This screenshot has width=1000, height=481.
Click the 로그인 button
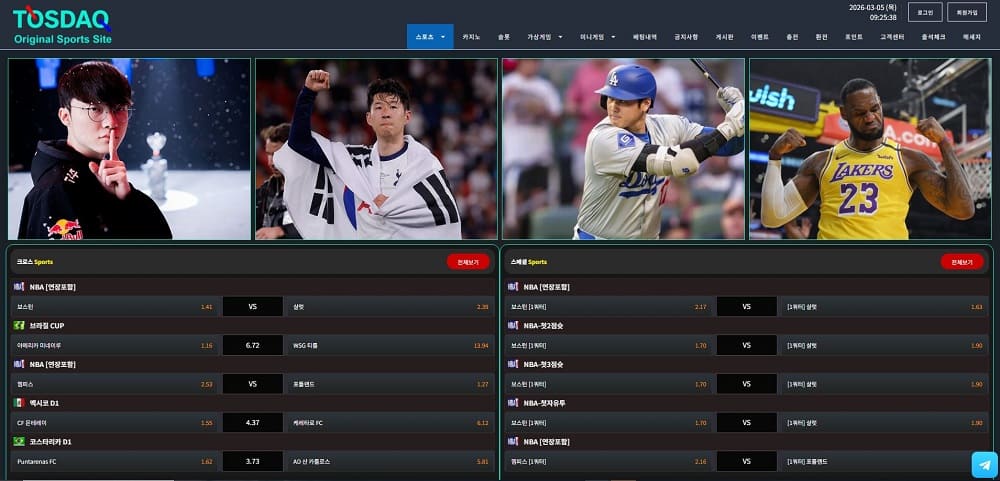925,13
